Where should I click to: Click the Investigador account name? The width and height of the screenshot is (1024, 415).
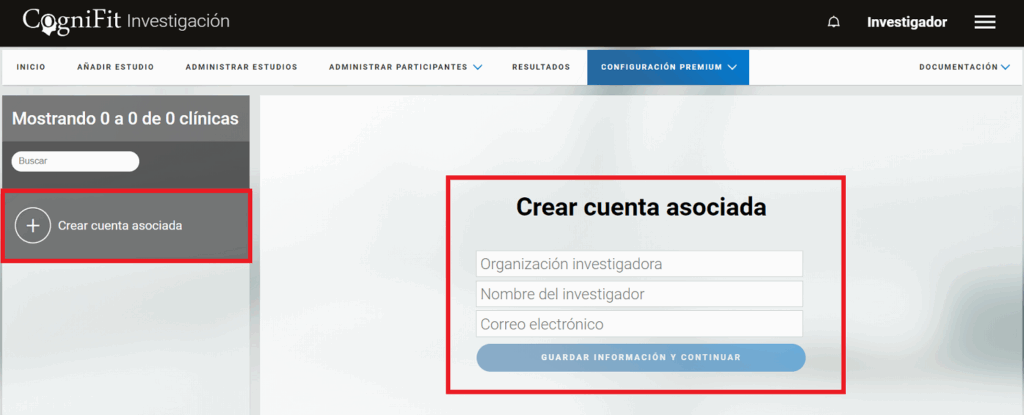pos(906,23)
